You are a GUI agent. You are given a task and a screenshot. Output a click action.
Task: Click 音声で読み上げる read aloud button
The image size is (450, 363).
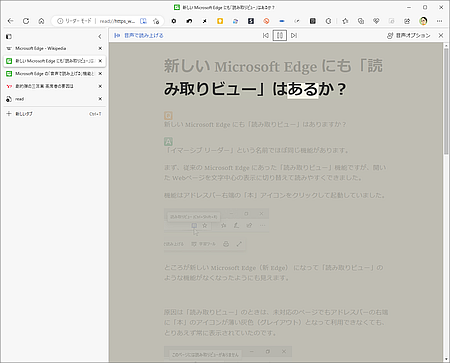139,35
